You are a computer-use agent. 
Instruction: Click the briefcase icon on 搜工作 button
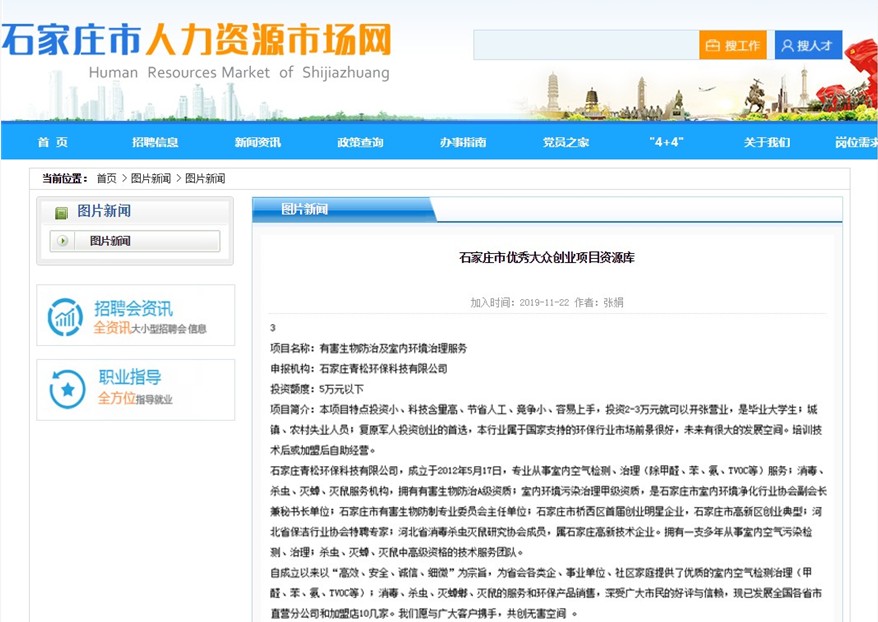pos(712,46)
